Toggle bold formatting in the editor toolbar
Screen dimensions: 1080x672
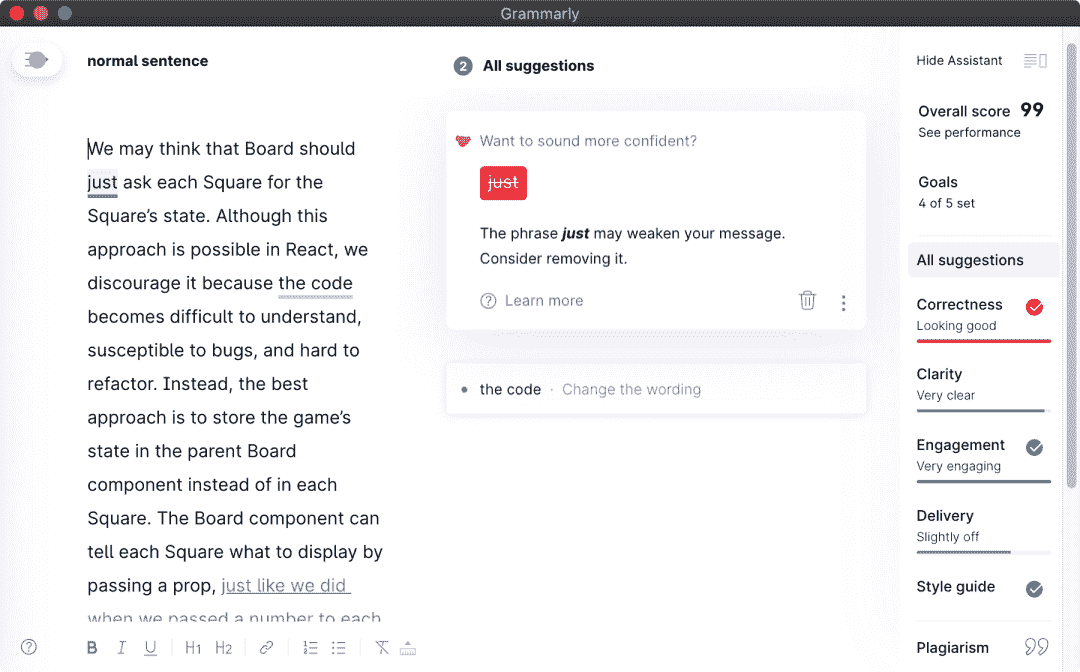(92, 648)
